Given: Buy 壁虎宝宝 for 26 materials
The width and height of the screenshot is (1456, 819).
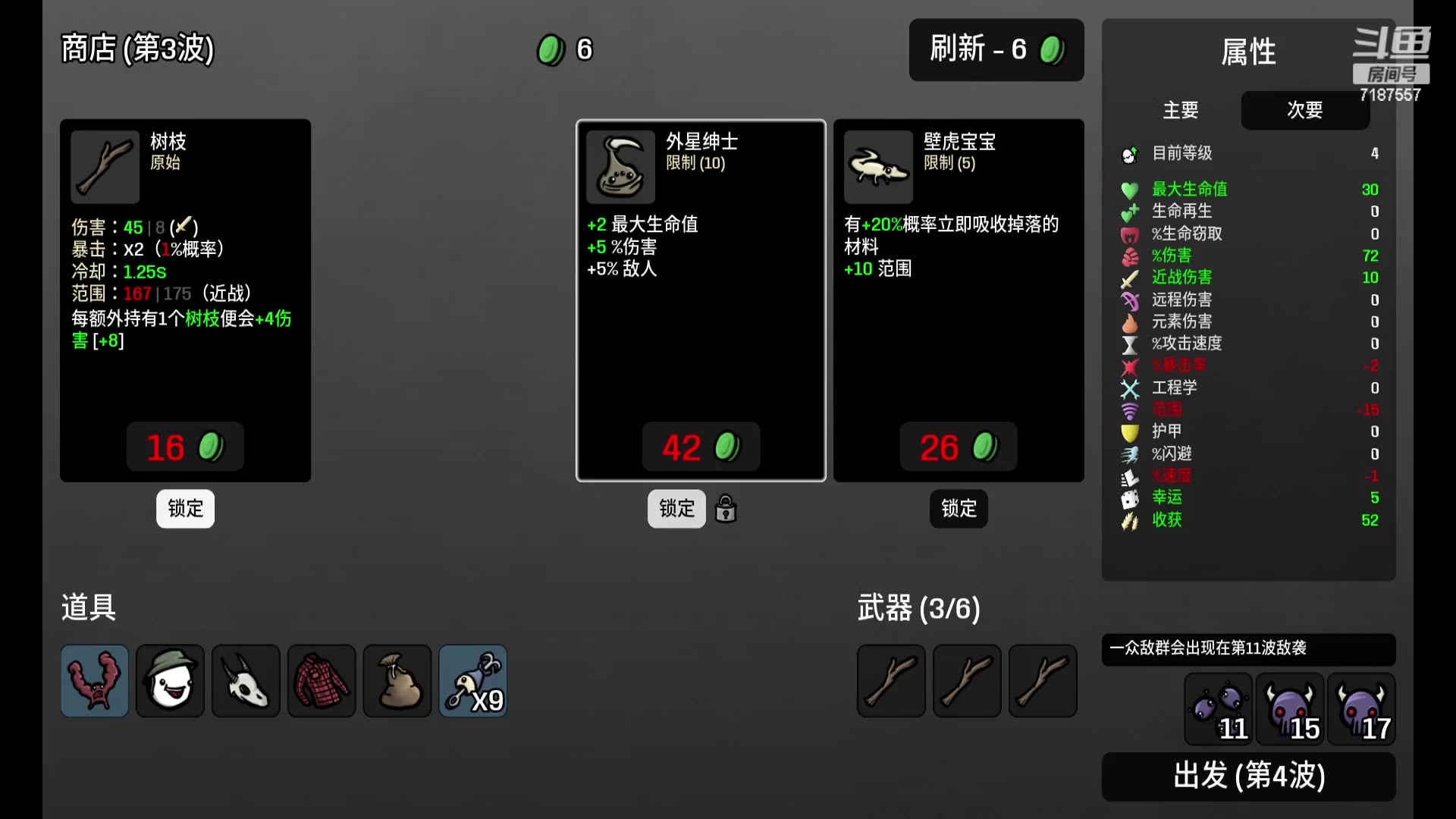Looking at the screenshot, I should pos(959,447).
